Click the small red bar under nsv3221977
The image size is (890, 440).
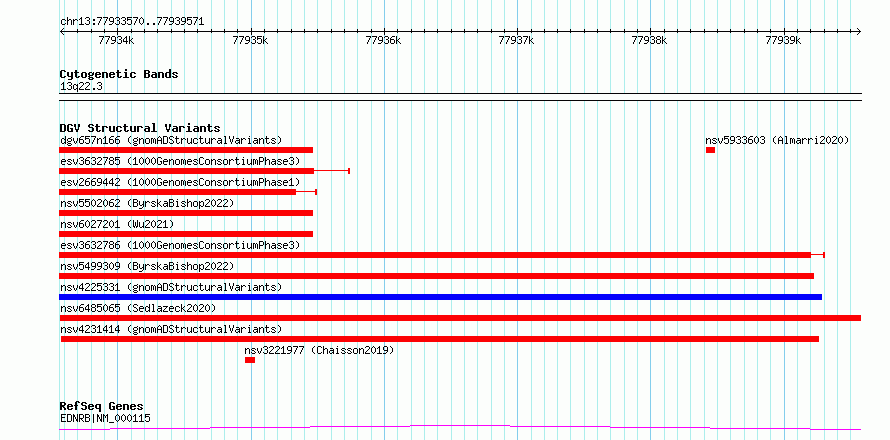[250, 360]
